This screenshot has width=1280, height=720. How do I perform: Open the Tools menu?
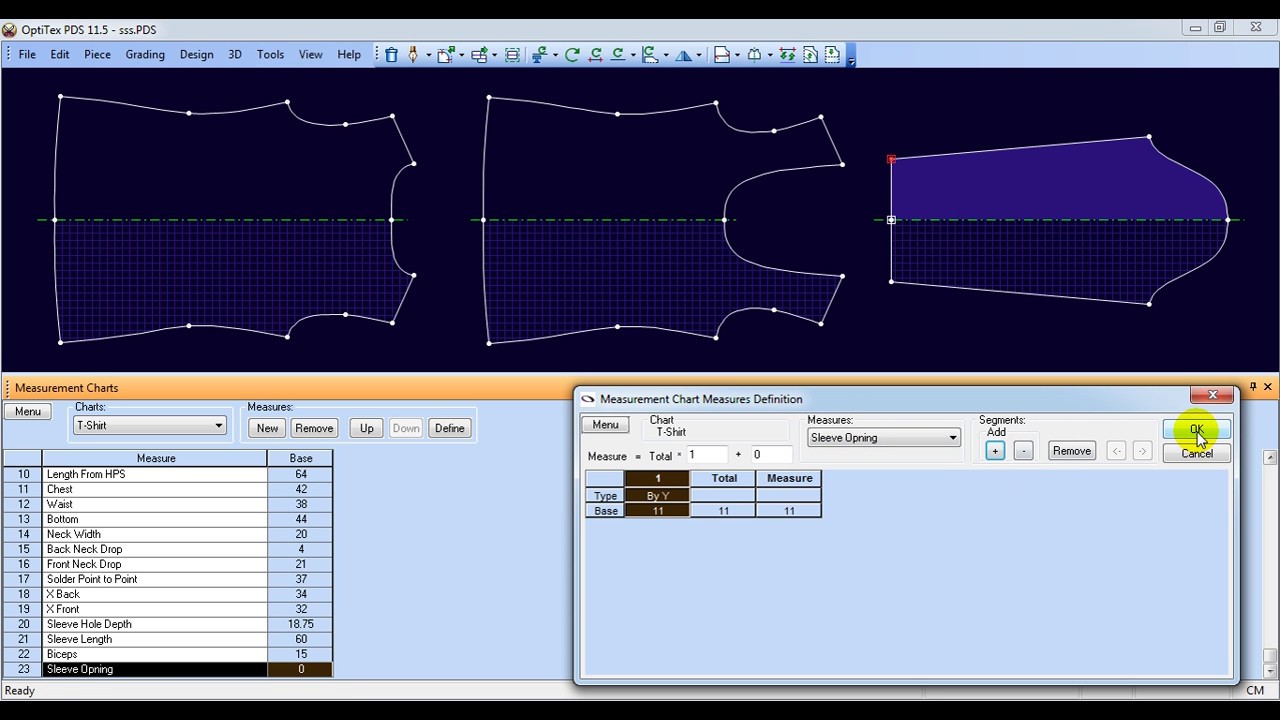pos(271,55)
